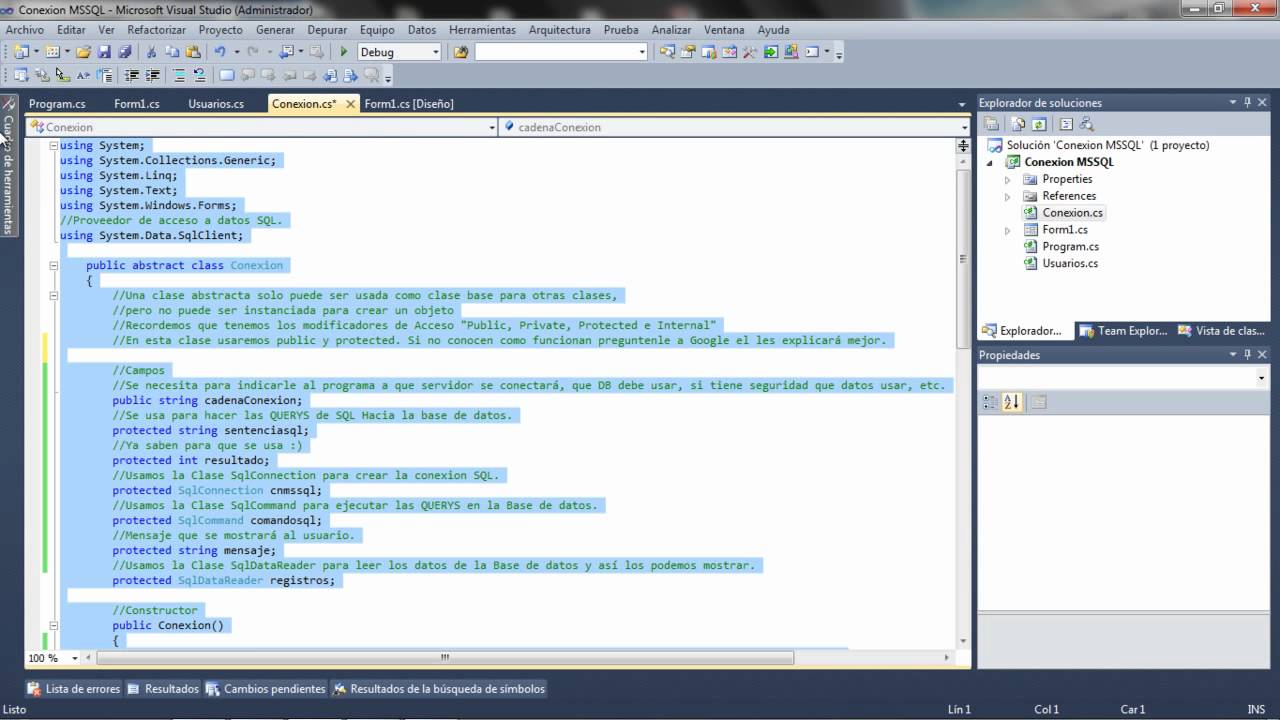Switch to the Usuarios.cs tab

coord(216,103)
